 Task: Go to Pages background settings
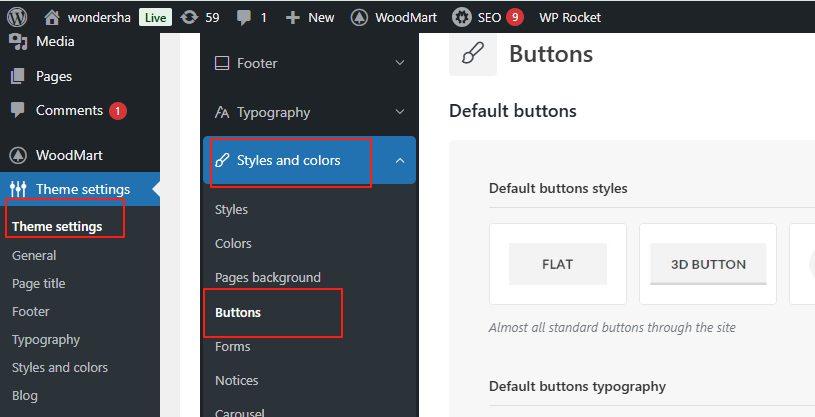267,277
